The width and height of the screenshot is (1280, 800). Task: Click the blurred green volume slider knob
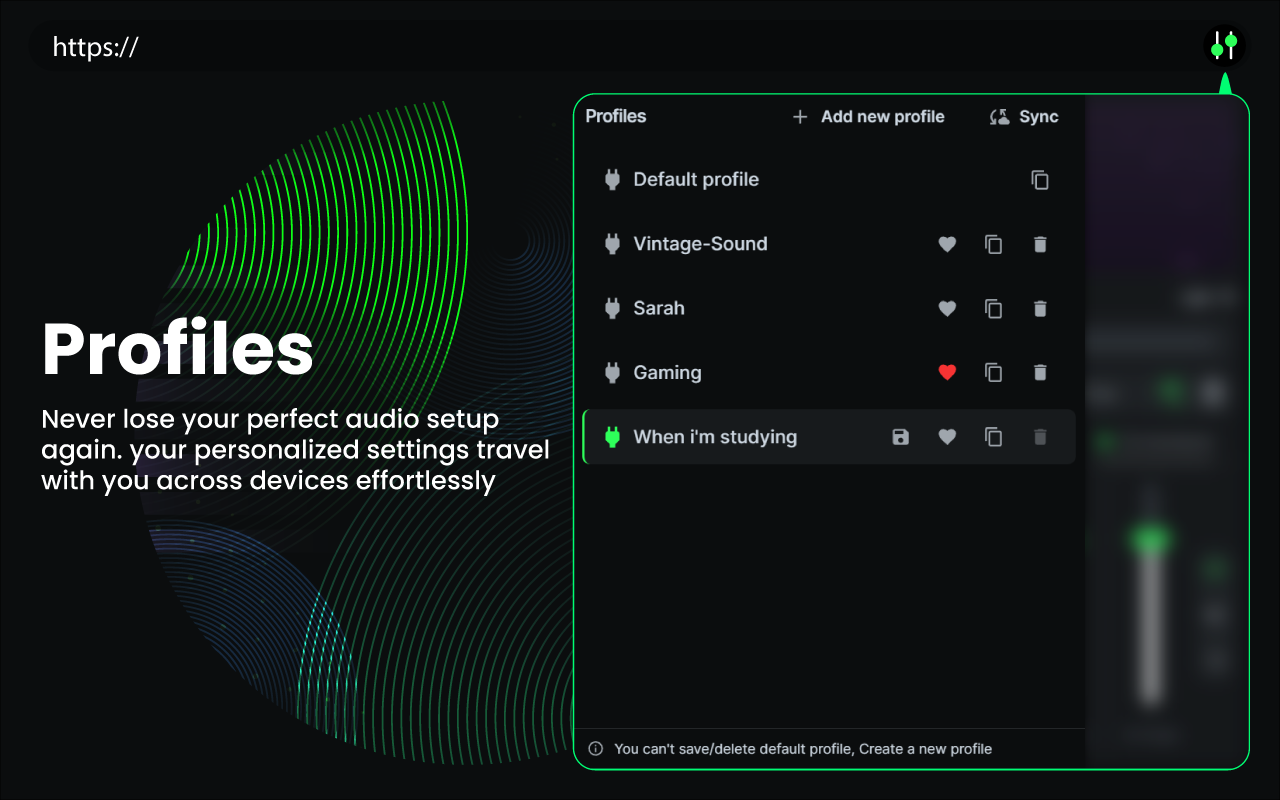[x=1151, y=540]
